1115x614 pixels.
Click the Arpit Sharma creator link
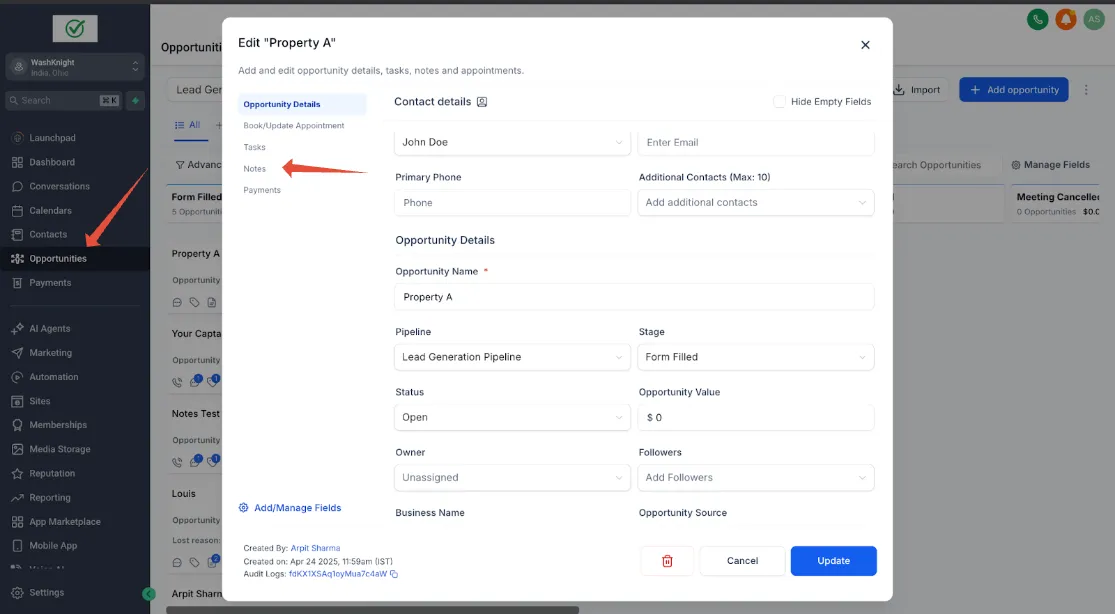(315, 549)
